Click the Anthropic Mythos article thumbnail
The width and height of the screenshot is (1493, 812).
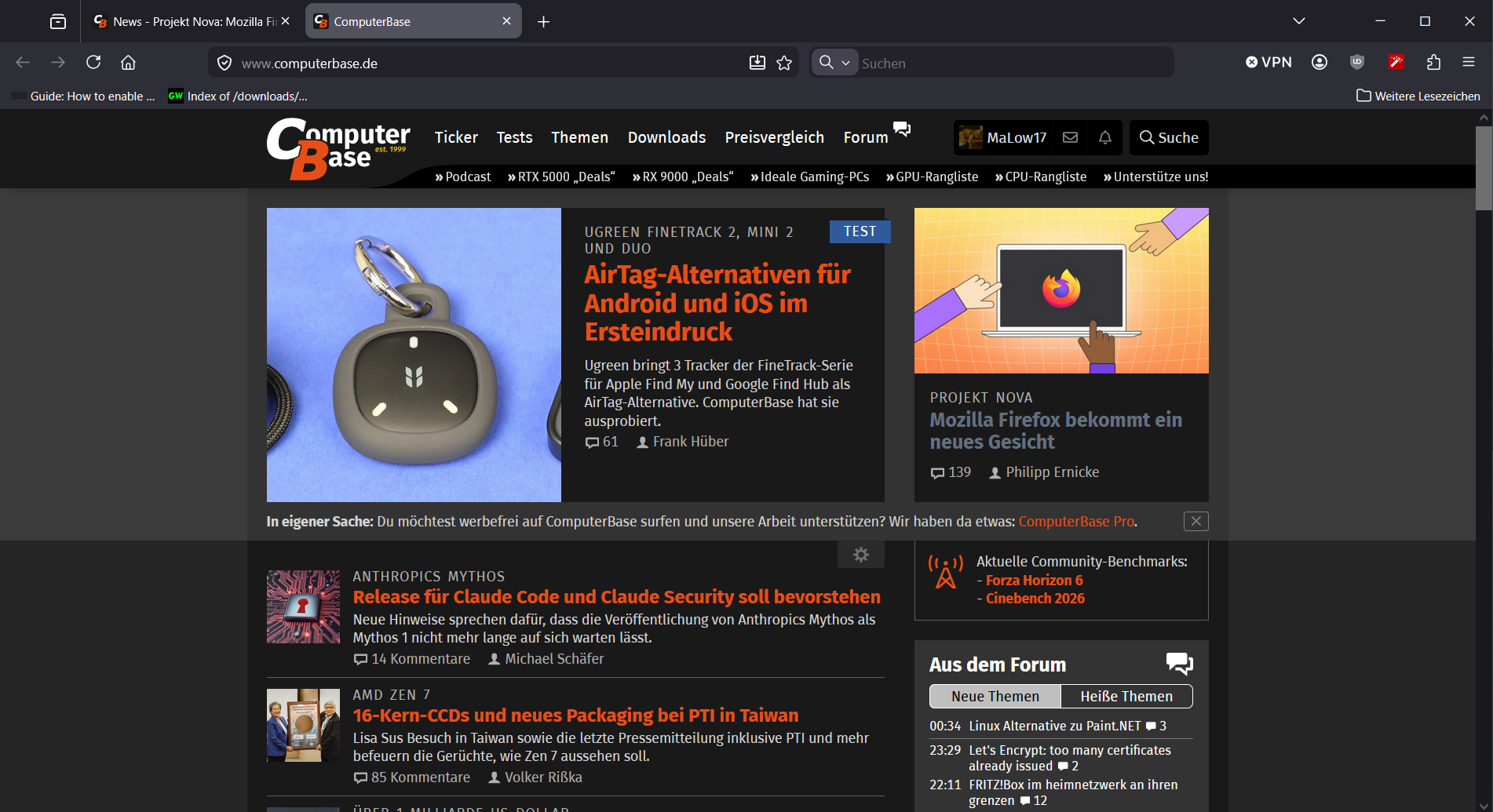tap(303, 606)
